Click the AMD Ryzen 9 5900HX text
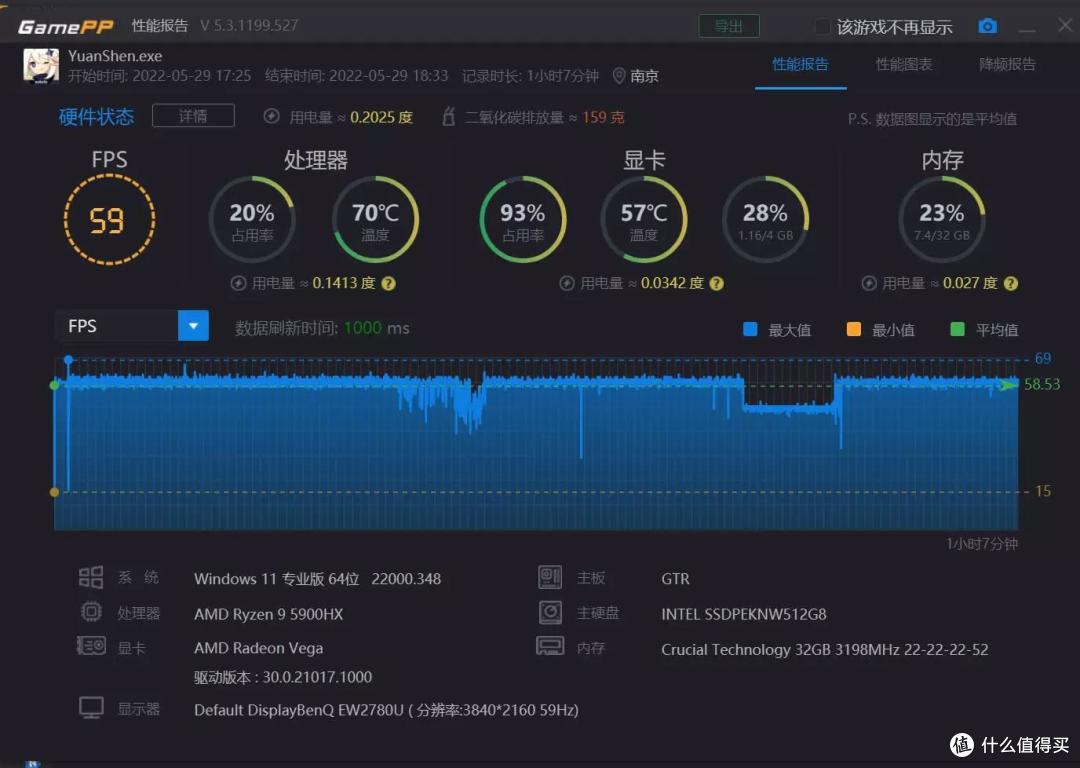The height and width of the screenshot is (768, 1080). 269,614
